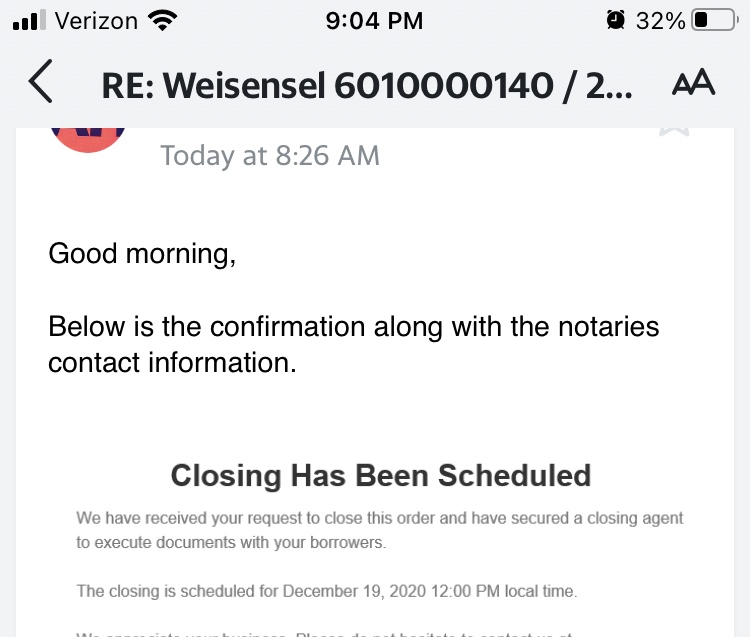Tap the "Below is the confirmation" sentence
Screen dimensions: 750x637
pyautogui.click(x=354, y=327)
